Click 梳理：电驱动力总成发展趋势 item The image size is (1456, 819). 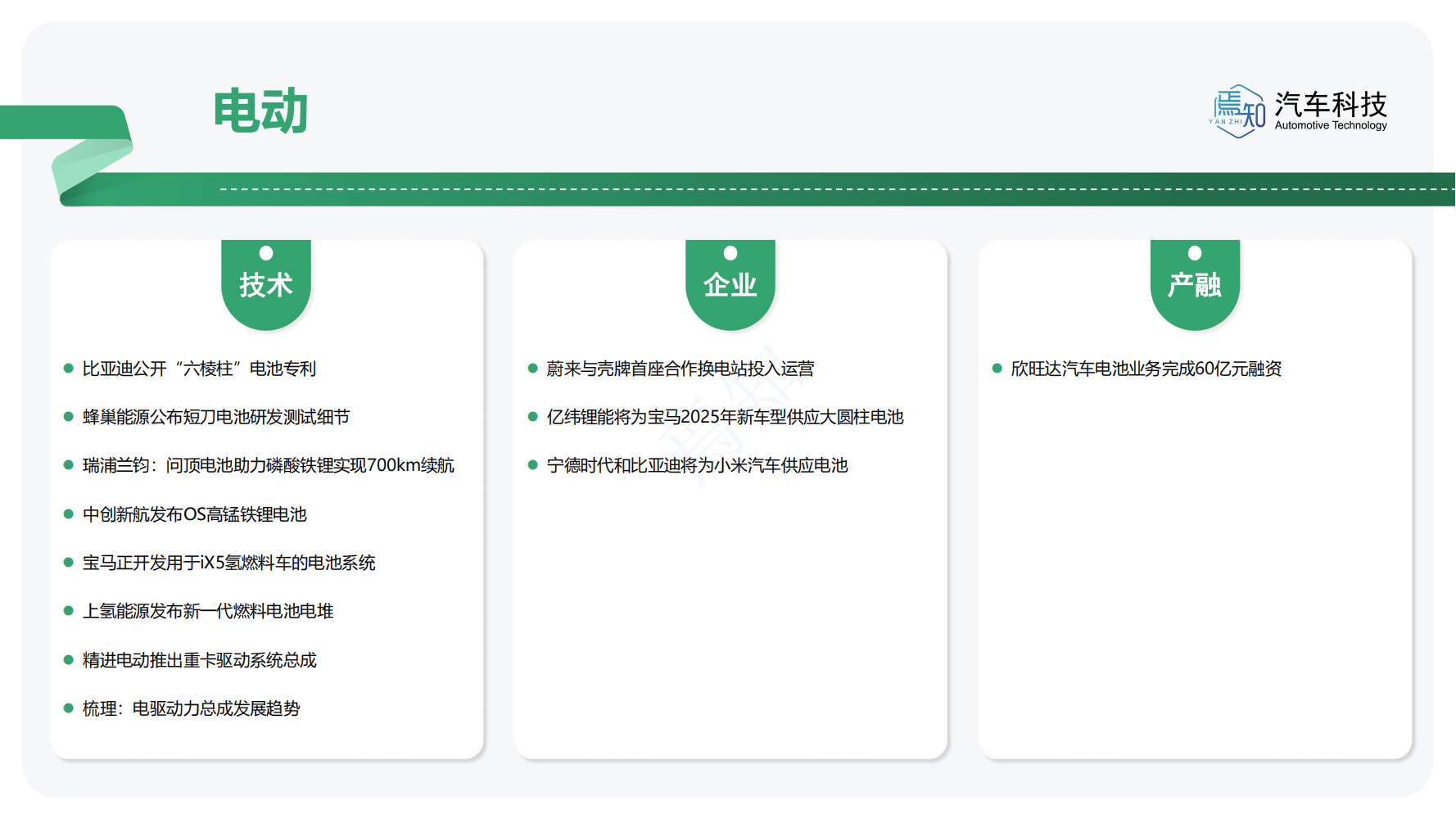(x=191, y=708)
